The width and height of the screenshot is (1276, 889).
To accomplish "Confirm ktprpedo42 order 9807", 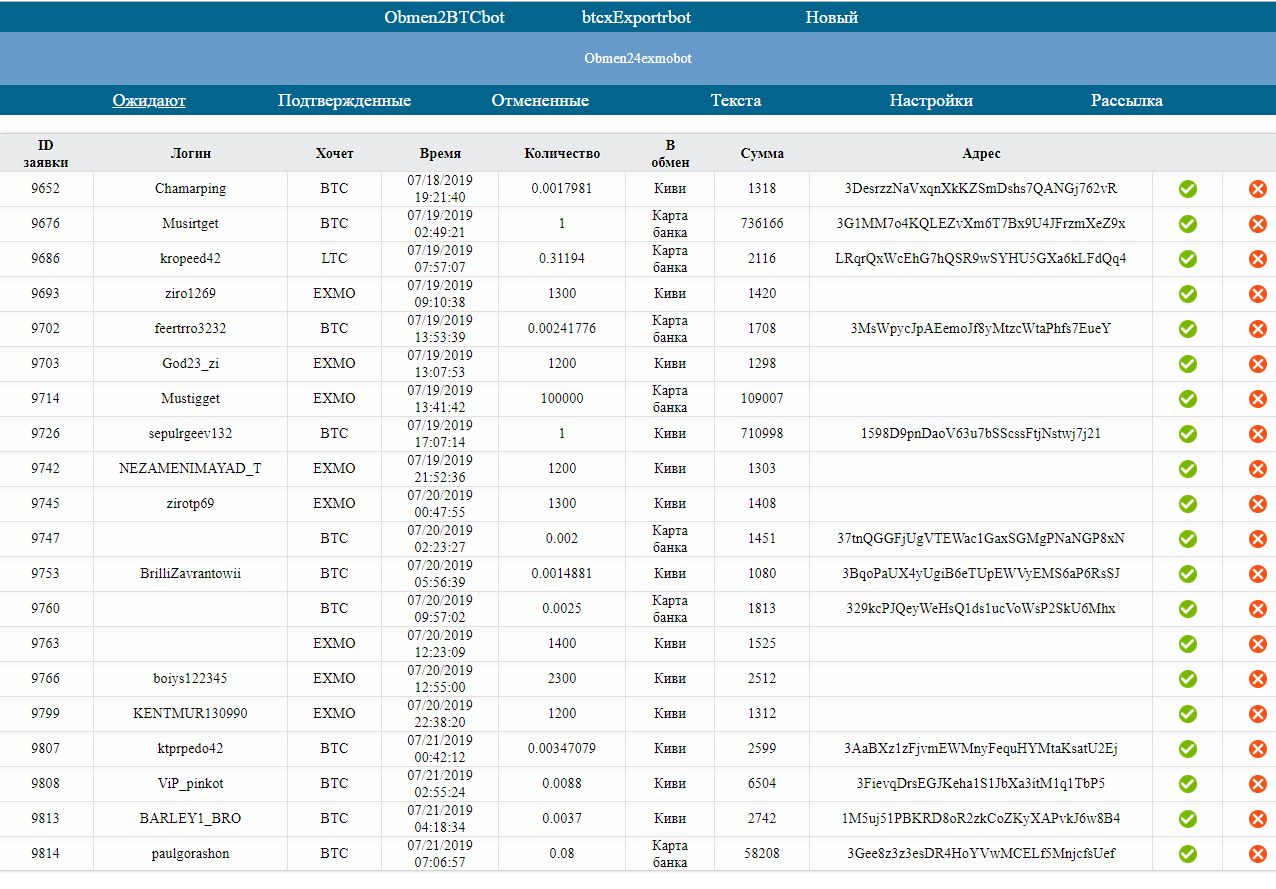I will (x=1188, y=749).
